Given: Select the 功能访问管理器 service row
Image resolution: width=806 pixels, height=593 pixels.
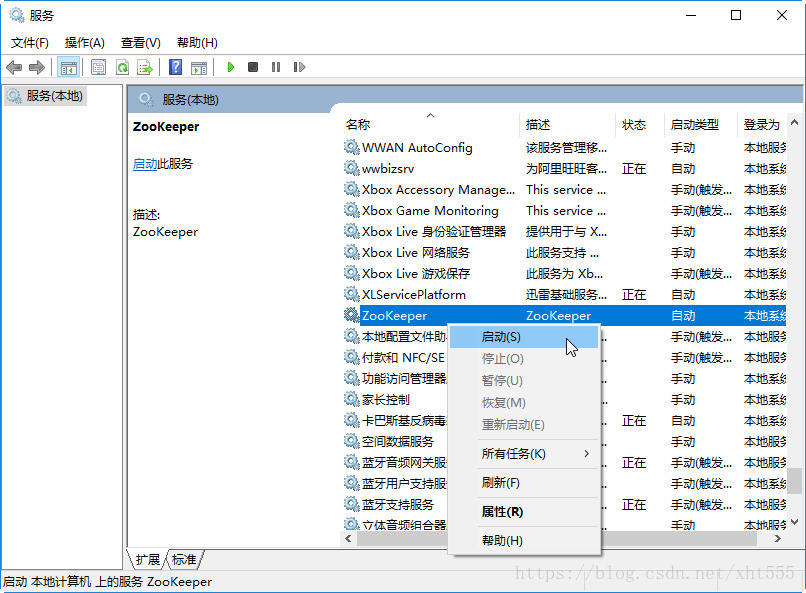Looking at the screenshot, I should click(x=564, y=379).
